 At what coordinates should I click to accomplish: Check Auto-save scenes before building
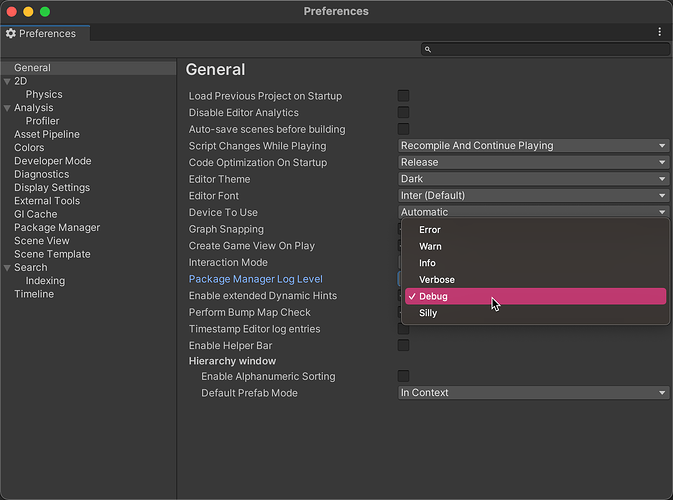404,129
